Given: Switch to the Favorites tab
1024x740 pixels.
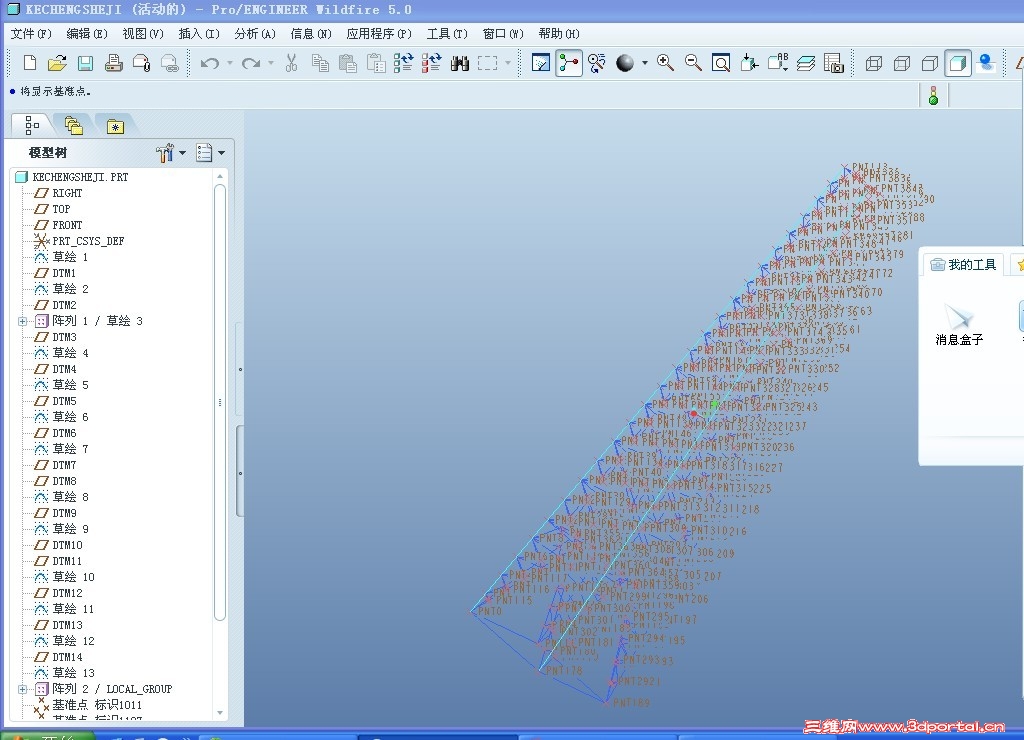Looking at the screenshot, I should [x=115, y=125].
